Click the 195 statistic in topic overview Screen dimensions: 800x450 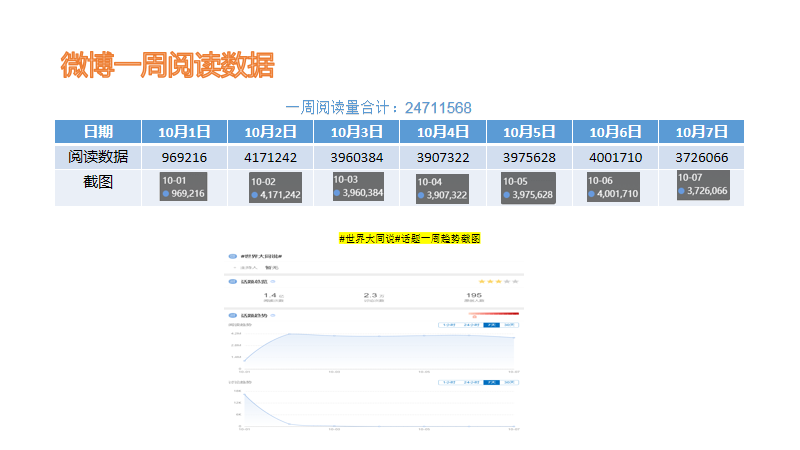click(x=473, y=295)
